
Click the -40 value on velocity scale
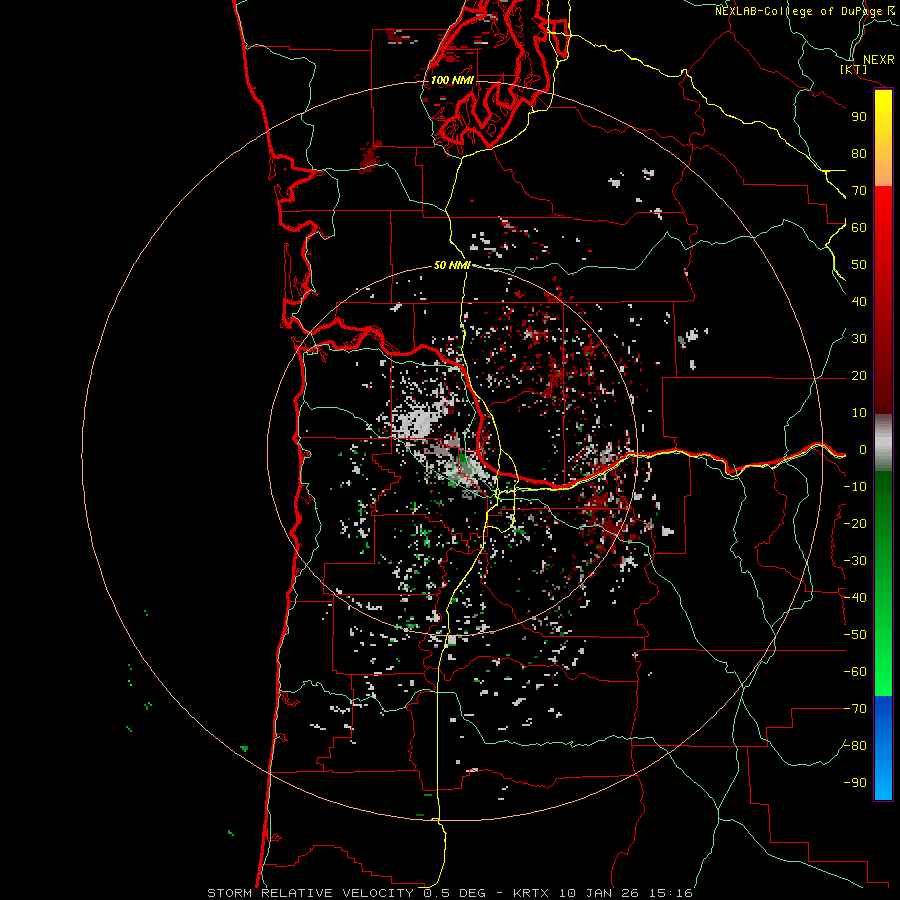pyautogui.click(x=855, y=598)
